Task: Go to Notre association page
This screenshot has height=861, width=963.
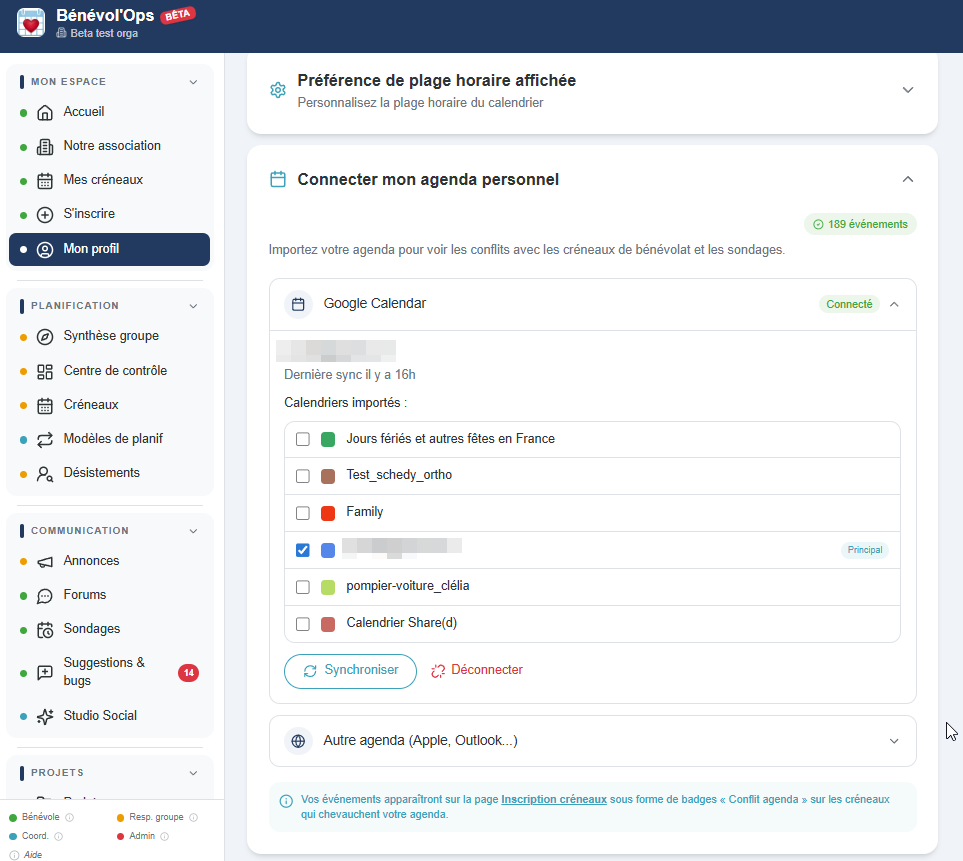Action: [109, 146]
